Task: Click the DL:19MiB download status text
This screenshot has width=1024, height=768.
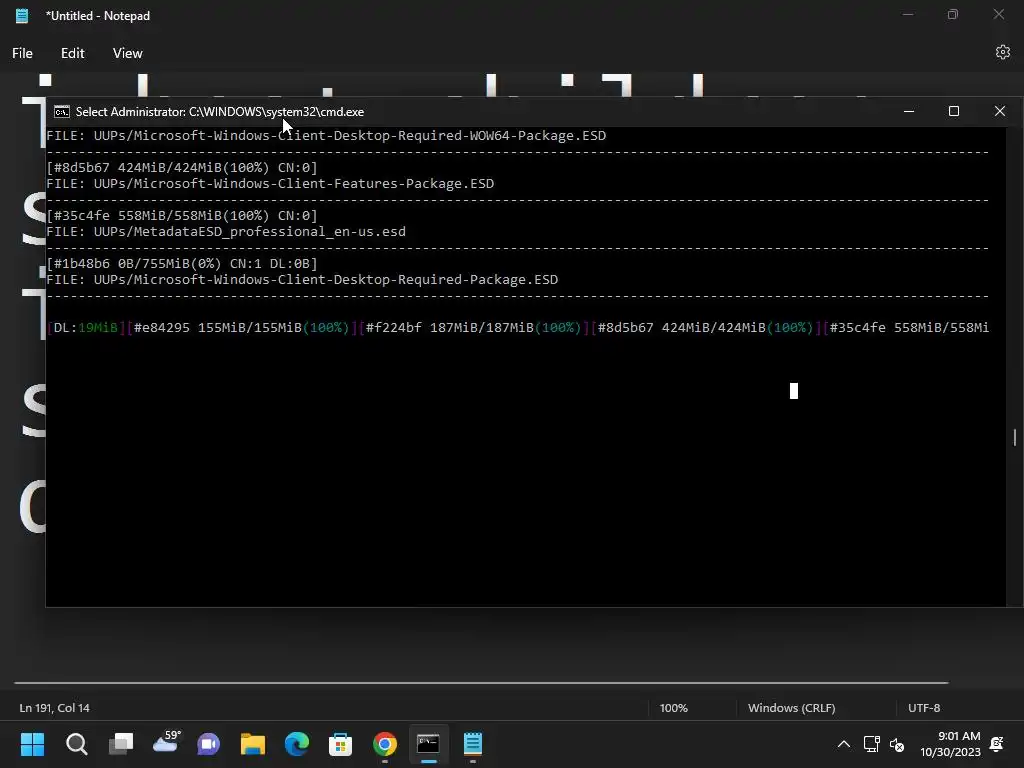Action: tap(86, 328)
